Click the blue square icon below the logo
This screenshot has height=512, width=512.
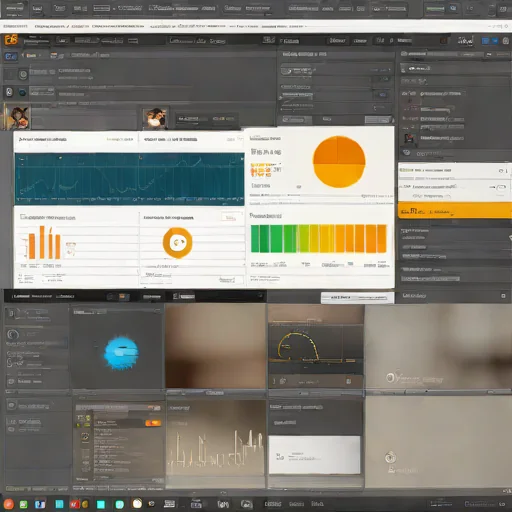click(10, 56)
